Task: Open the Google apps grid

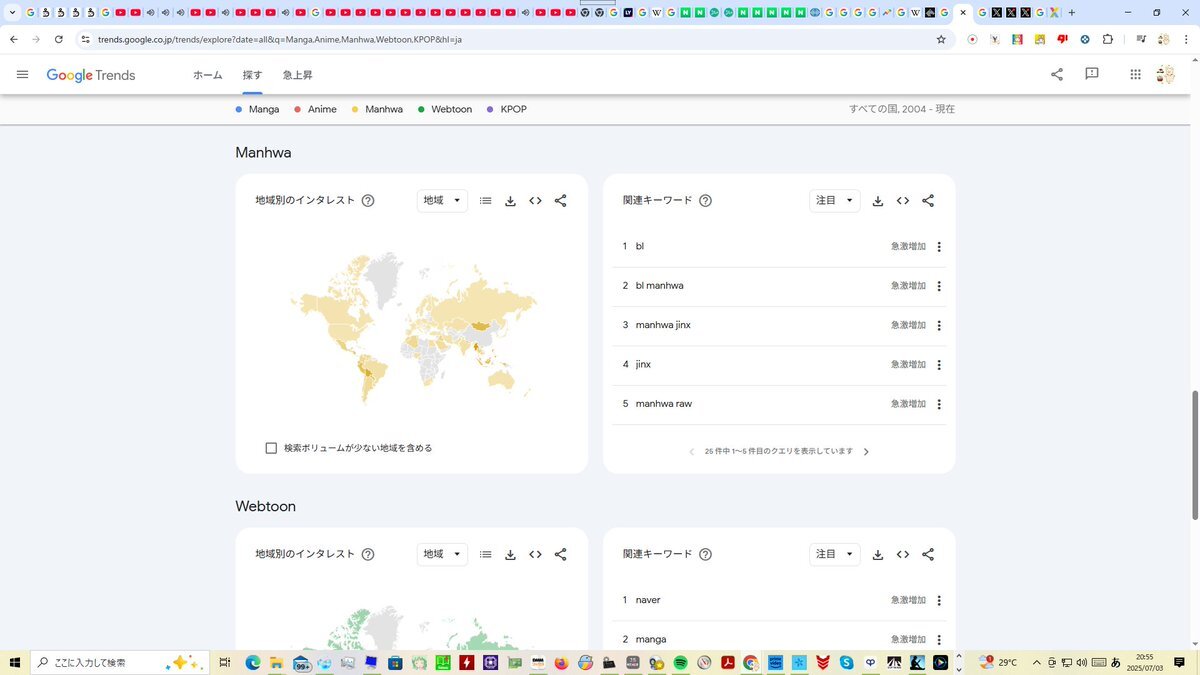Action: pyautogui.click(x=1135, y=75)
